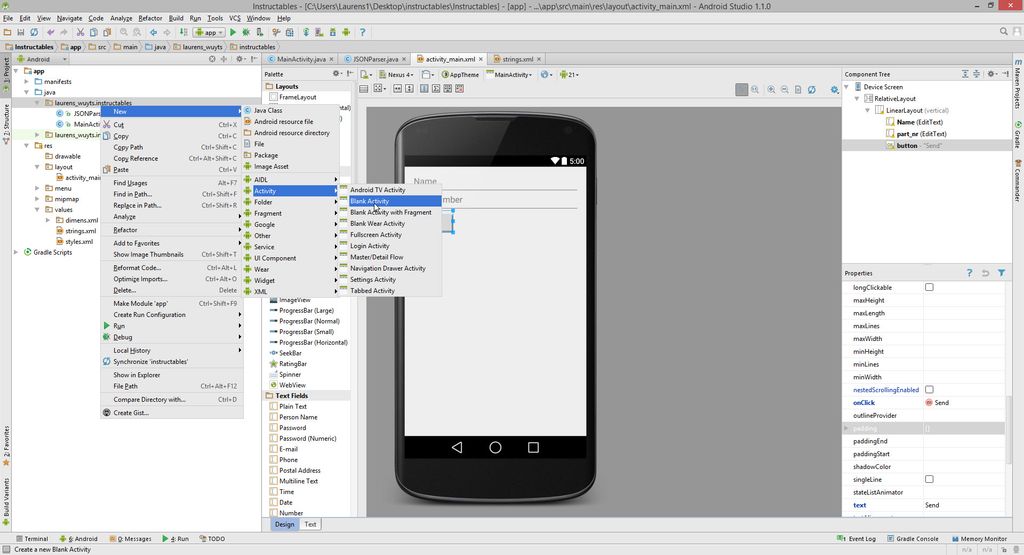The height and width of the screenshot is (555, 1024).
Task: Click the Name field in the phone preview
Action: pos(495,182)
